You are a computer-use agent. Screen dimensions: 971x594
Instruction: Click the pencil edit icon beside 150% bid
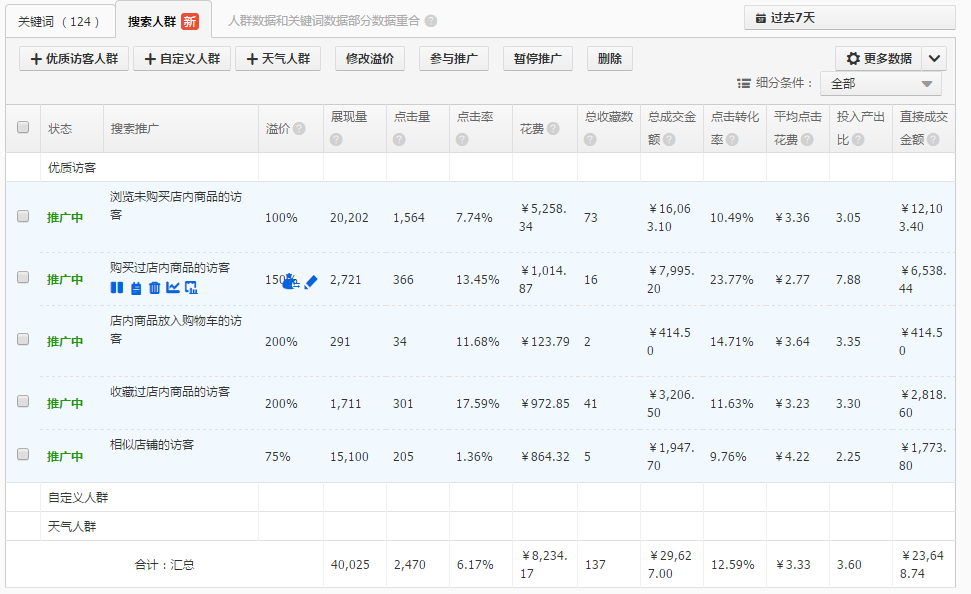(310, 282)
